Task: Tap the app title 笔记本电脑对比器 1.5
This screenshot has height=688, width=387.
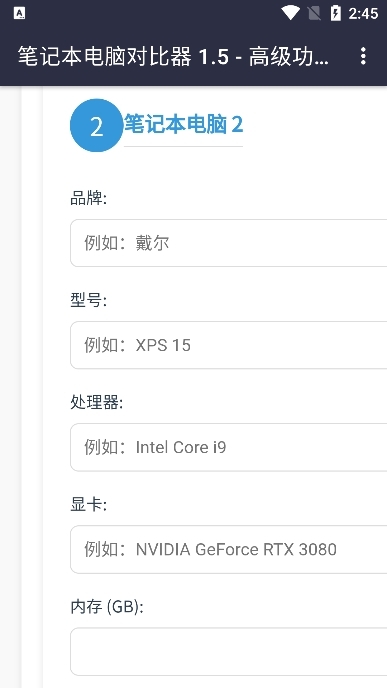Action: (123, 57)
